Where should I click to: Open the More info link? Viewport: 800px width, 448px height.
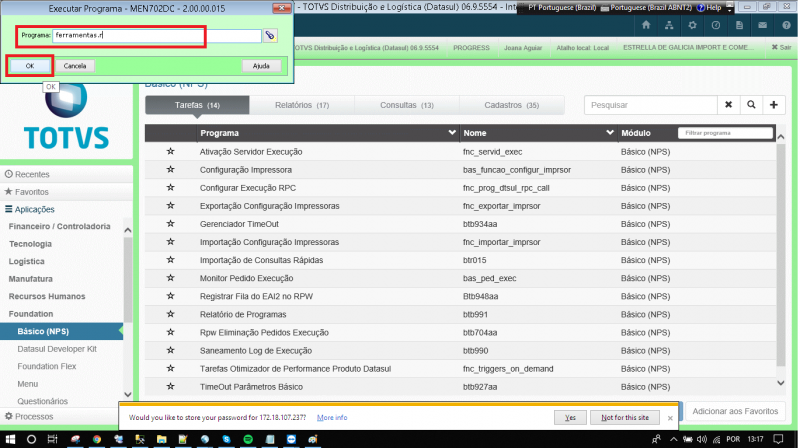[x=332, y=417]
